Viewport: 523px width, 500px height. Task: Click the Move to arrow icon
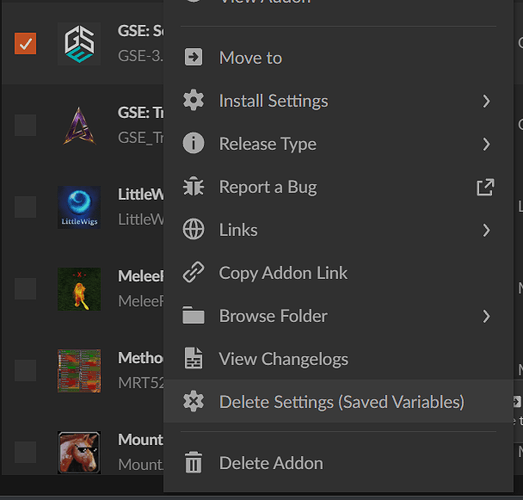[193, 57]
